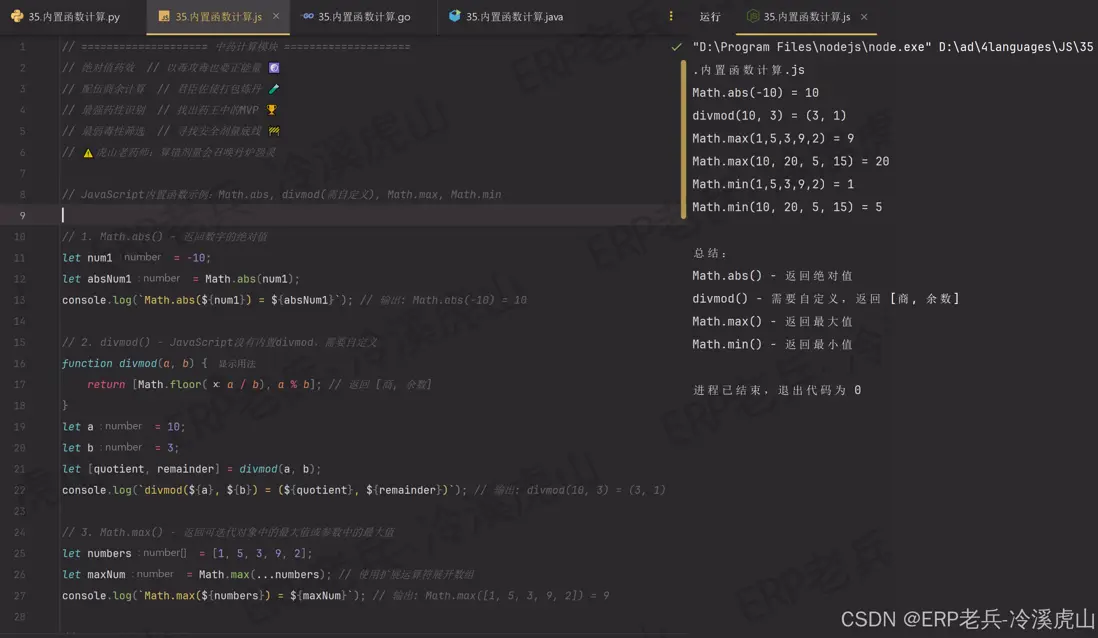Click the comment '// 1. Math.abs()'

164,237
